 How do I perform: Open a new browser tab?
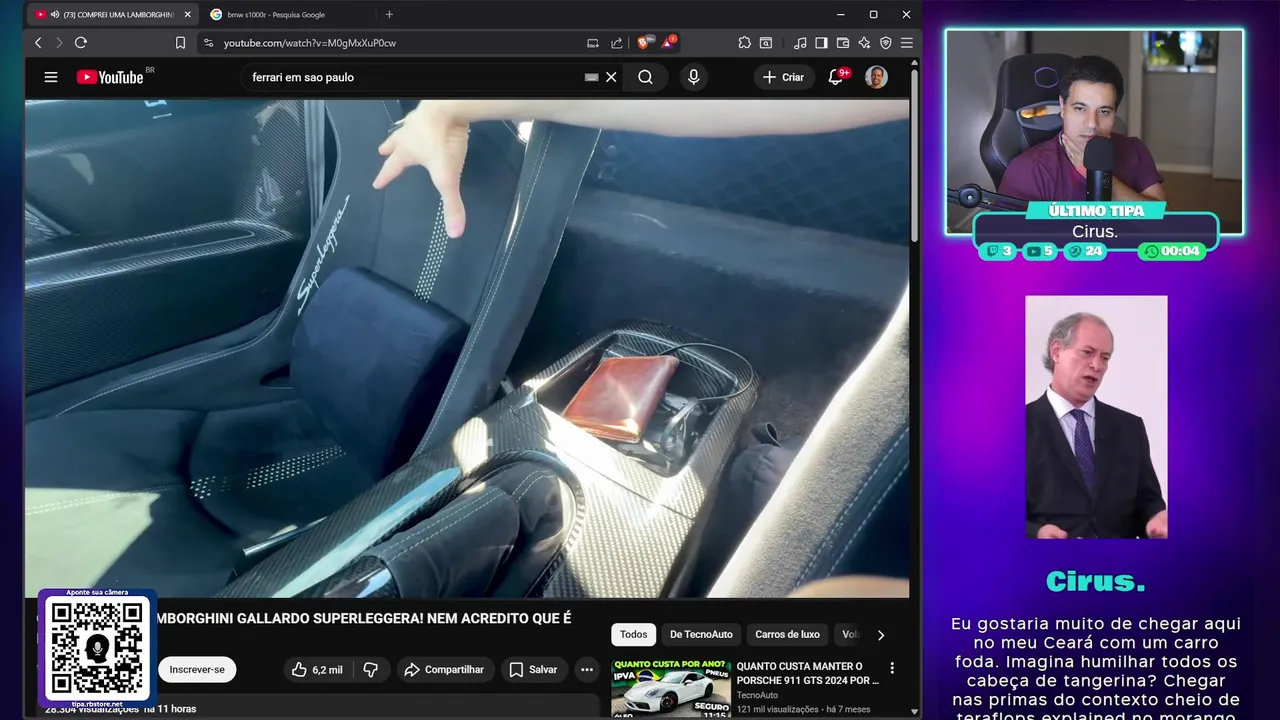389,15
